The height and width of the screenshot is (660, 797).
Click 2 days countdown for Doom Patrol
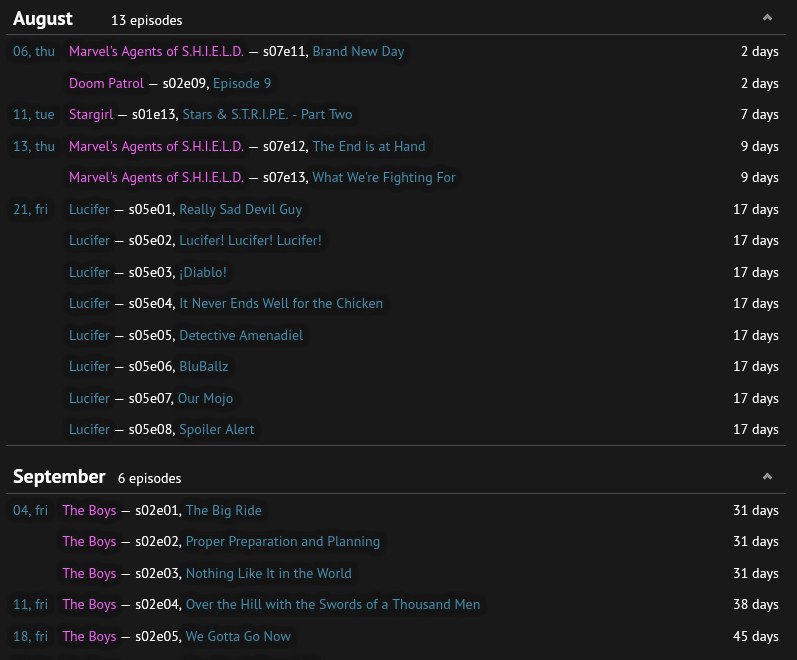point(759,83)
